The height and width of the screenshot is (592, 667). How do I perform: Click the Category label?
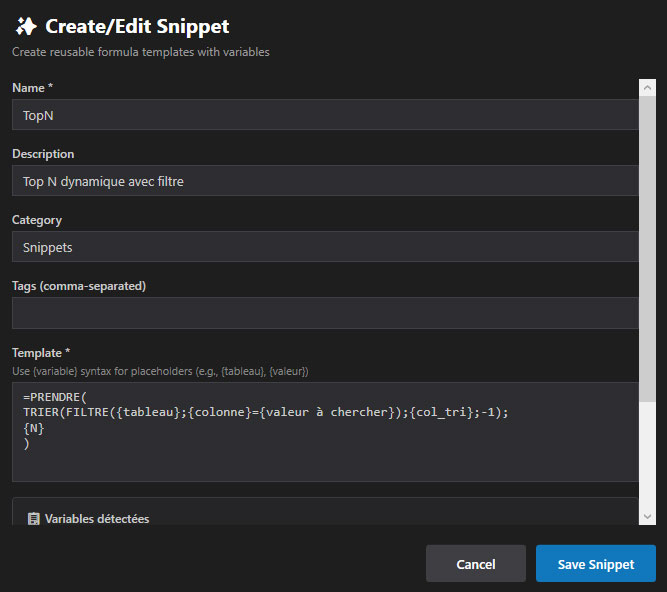(x=37, y=220)
